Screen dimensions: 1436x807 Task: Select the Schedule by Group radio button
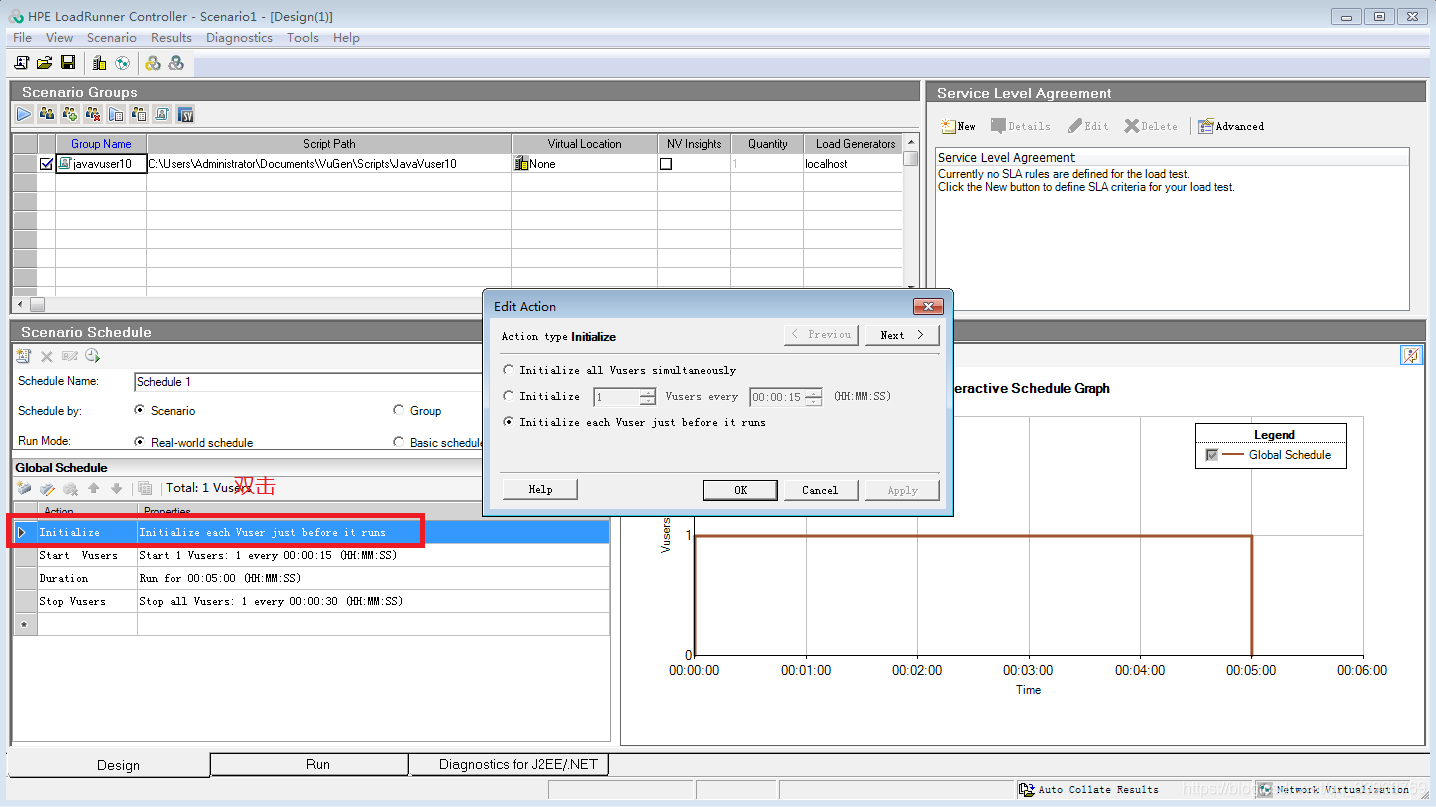tap(399, 410)
